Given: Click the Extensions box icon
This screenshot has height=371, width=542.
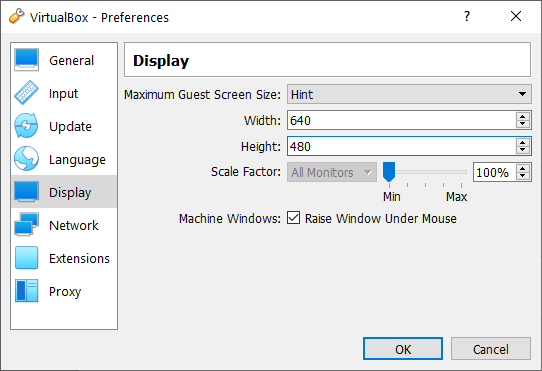Looking at the screenshot, I should tap(26, 258).
